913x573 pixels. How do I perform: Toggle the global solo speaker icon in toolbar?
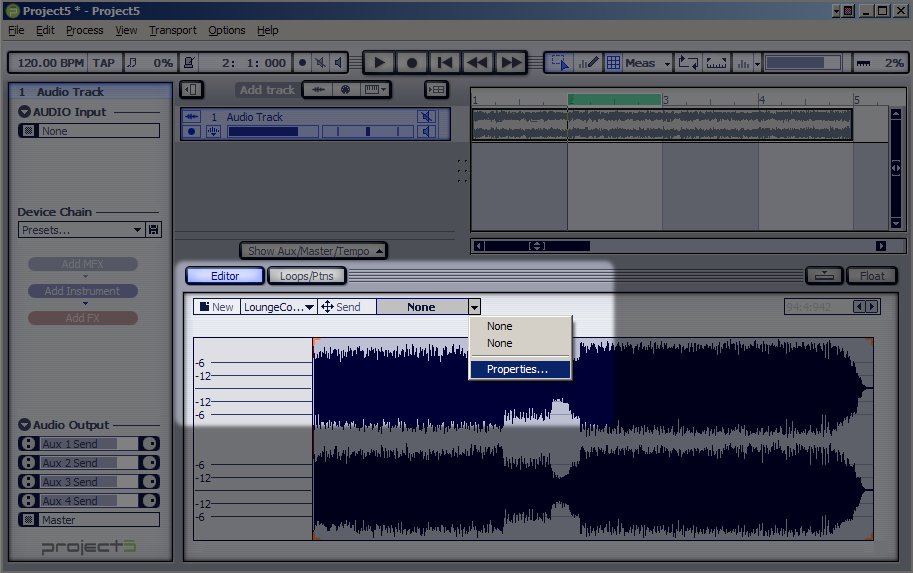338,63
